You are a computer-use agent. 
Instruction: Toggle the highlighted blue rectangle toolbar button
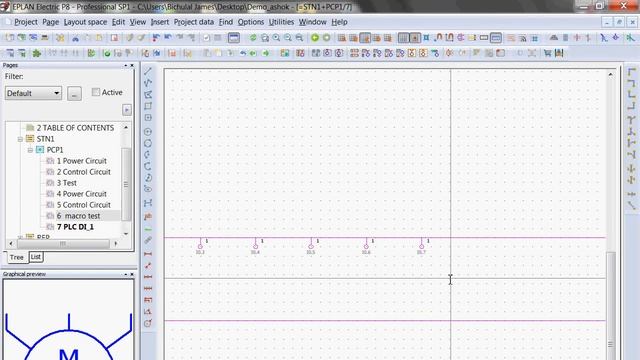(x=496, y=38)
